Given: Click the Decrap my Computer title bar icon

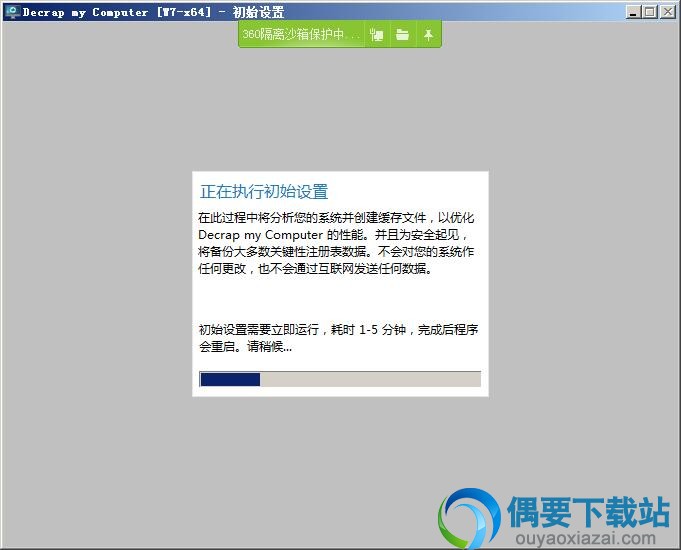Looking at the screenshot, I should pos(12,12).
